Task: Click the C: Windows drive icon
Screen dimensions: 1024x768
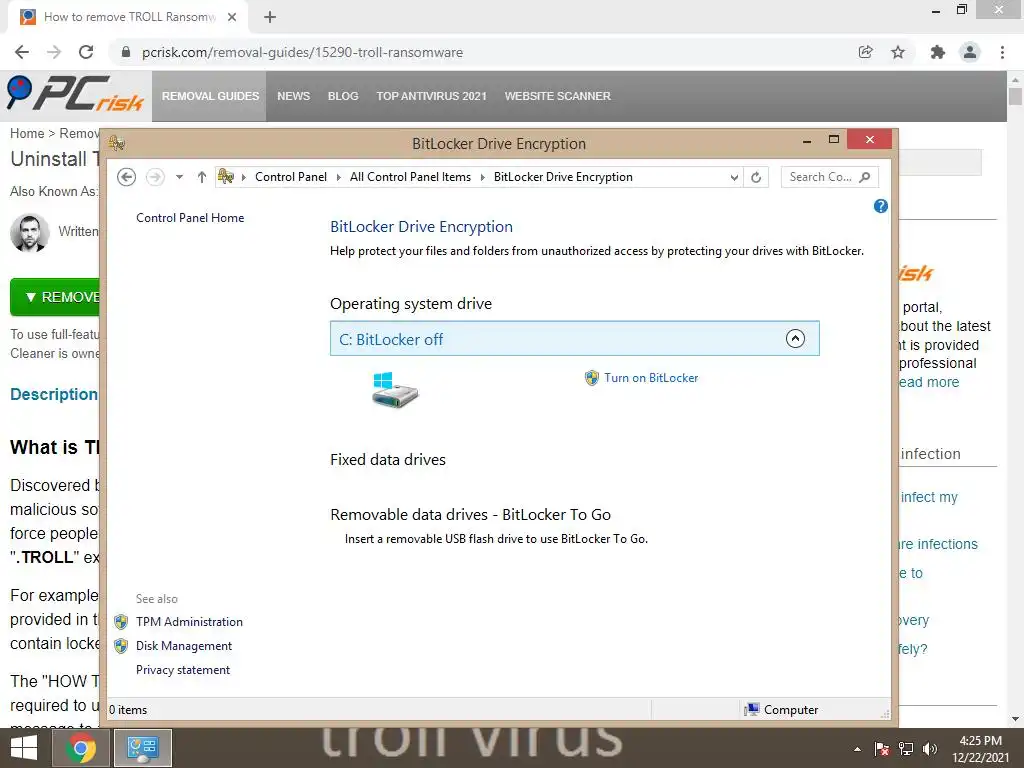Action: click(x=394, y=390)
